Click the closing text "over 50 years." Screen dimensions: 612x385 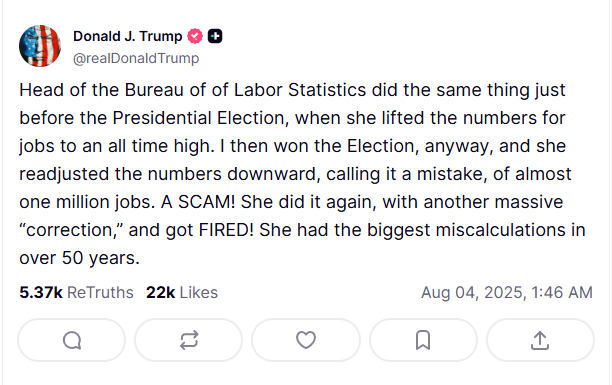click(79, 258)
